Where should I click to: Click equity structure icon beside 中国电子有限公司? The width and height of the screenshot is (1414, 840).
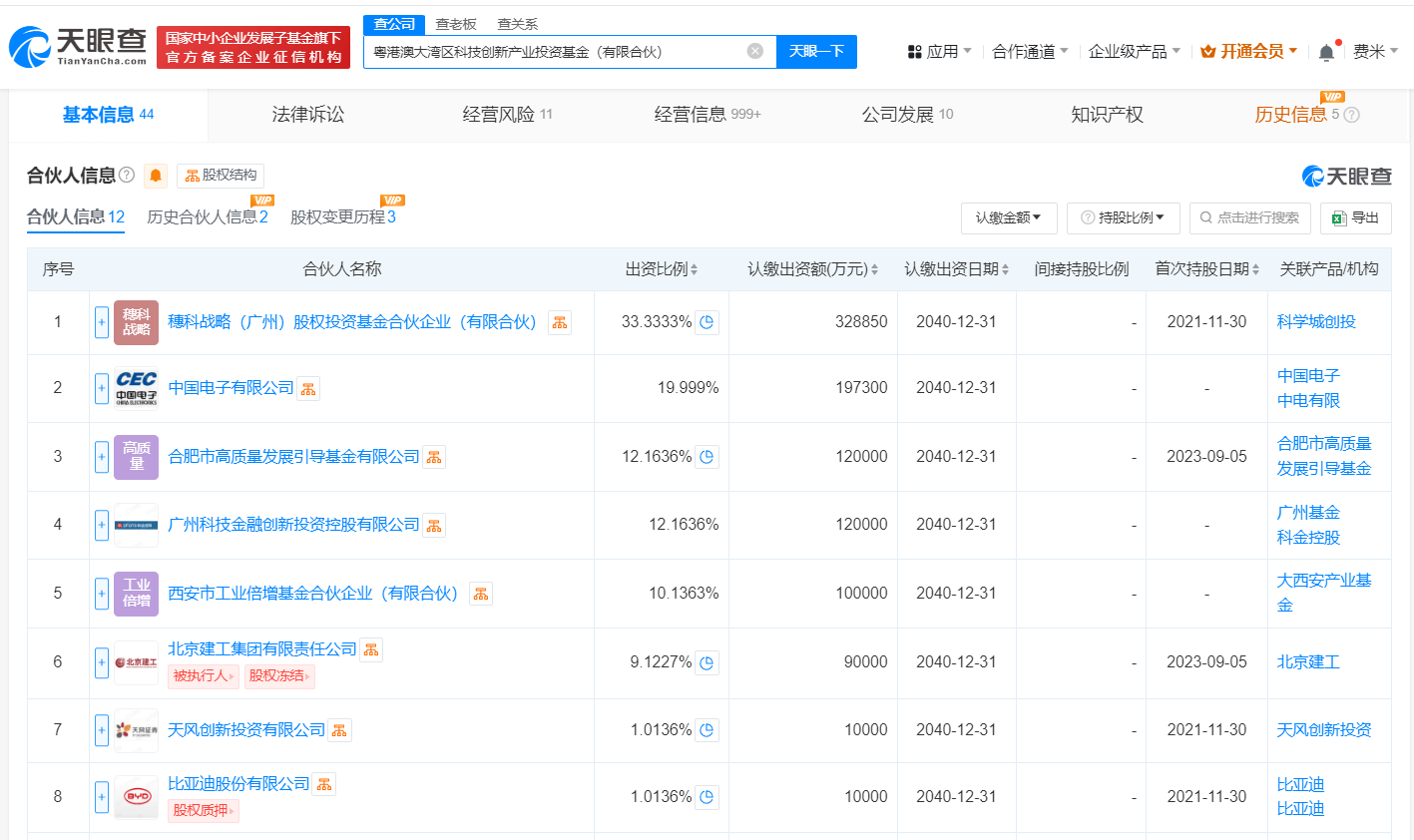point(308,389)
